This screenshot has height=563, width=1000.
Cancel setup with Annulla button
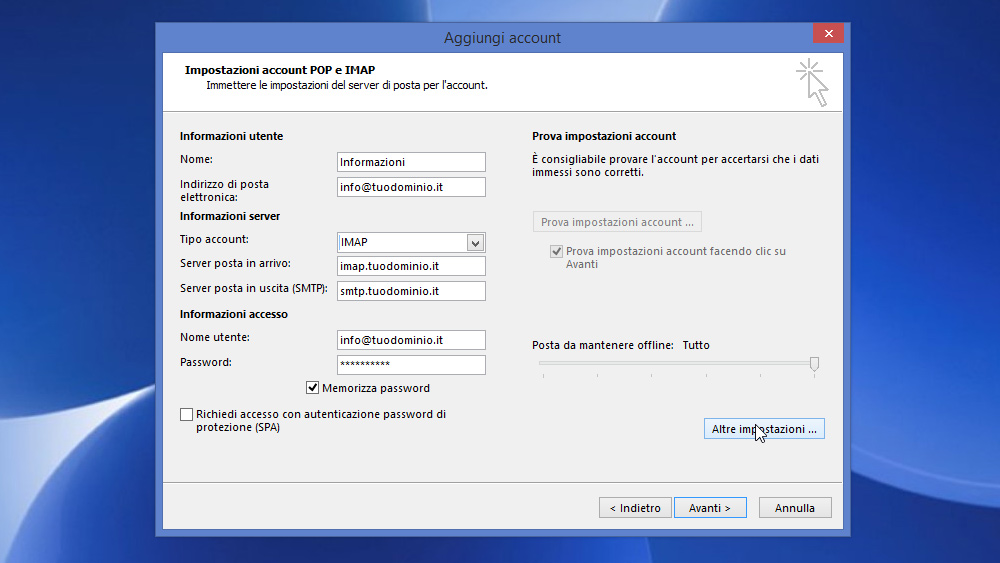(795, 508)
